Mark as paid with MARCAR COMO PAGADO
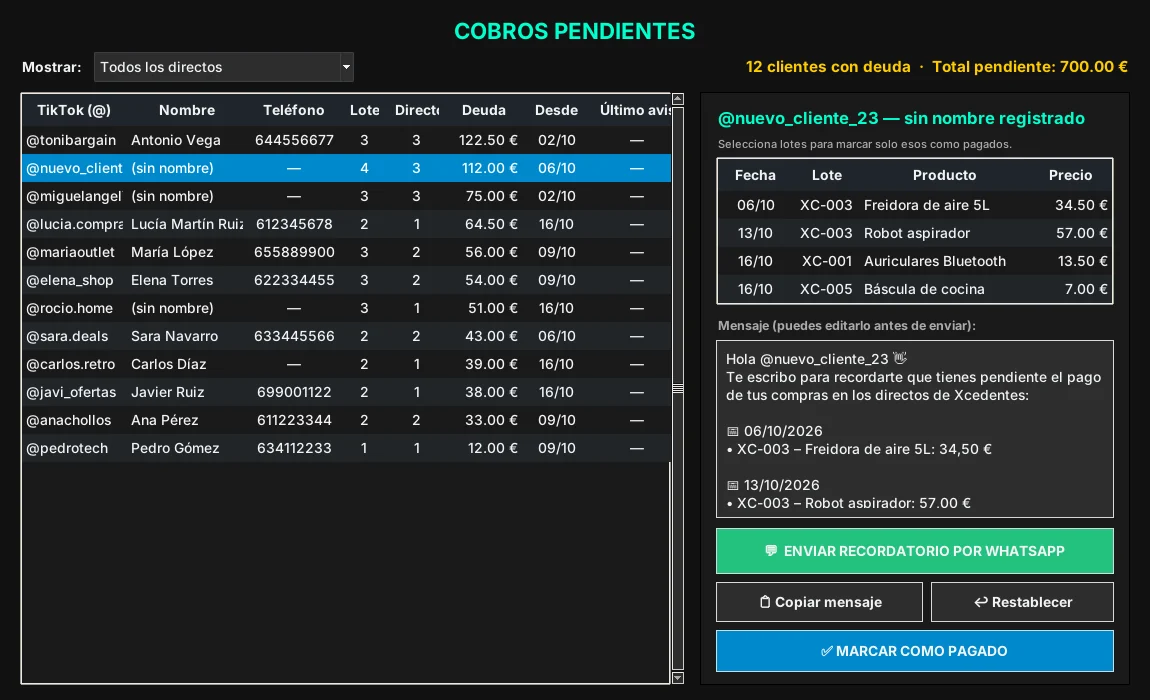This screenshot has width=1150, height=700. point(915,651)
